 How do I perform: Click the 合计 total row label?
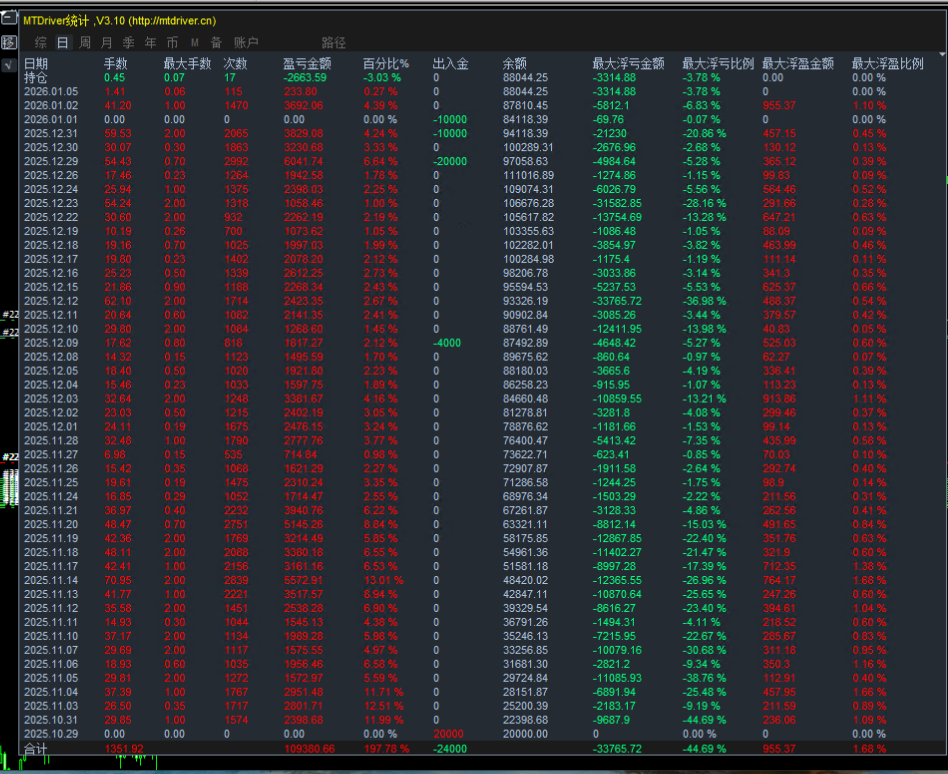click(x=36, y=748)
